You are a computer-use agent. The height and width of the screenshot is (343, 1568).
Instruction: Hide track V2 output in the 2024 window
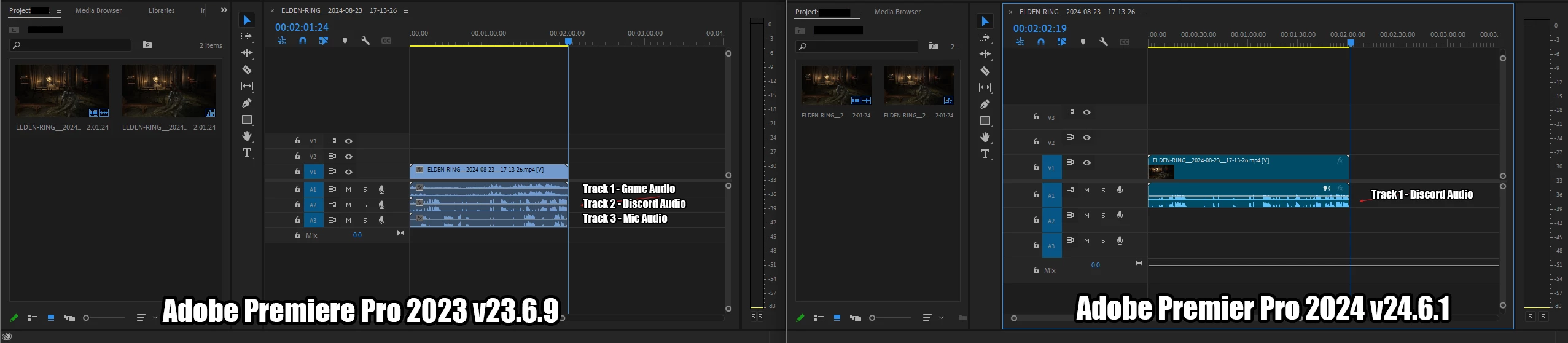[1086, 137]
